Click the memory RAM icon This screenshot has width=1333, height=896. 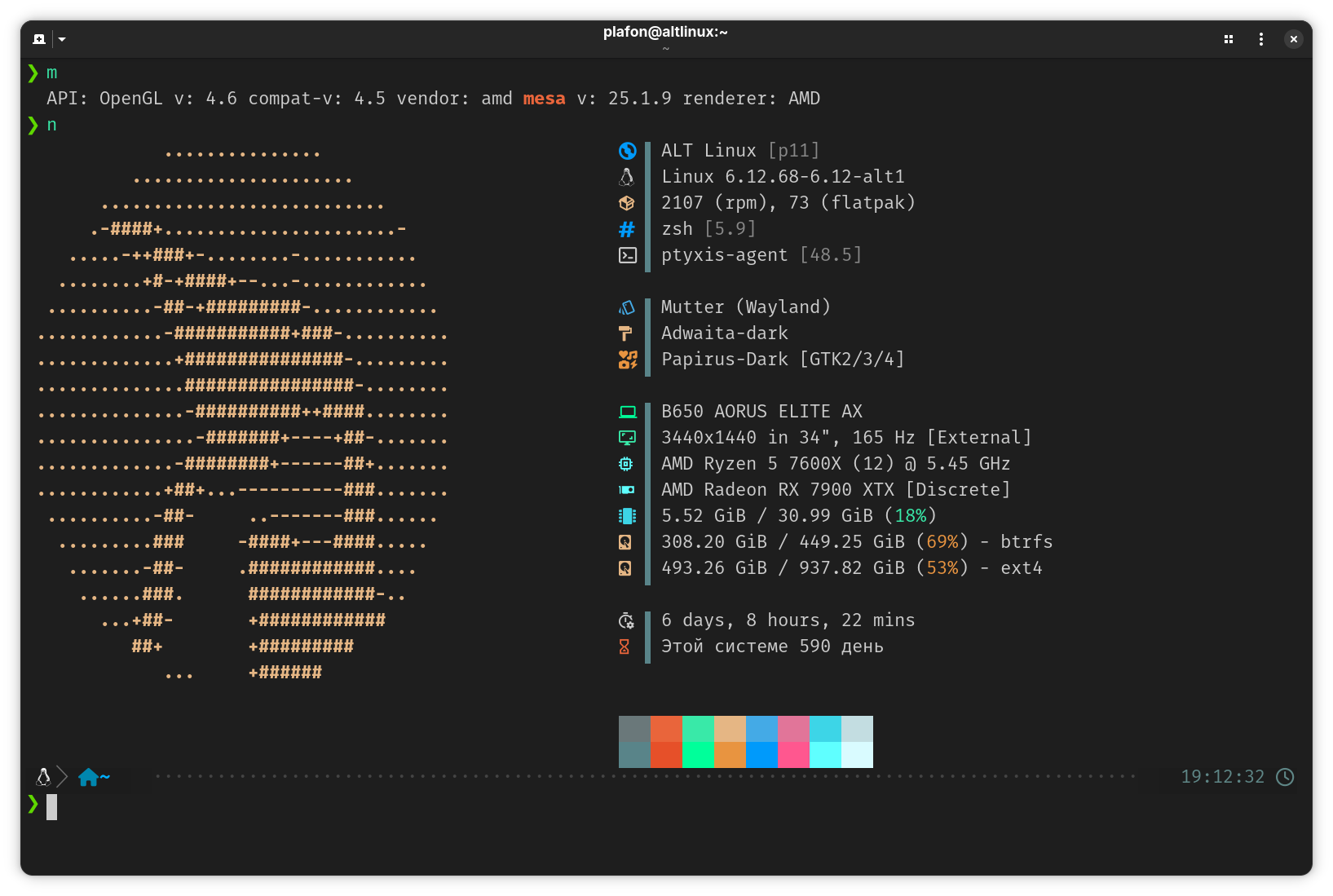[627, 516]
